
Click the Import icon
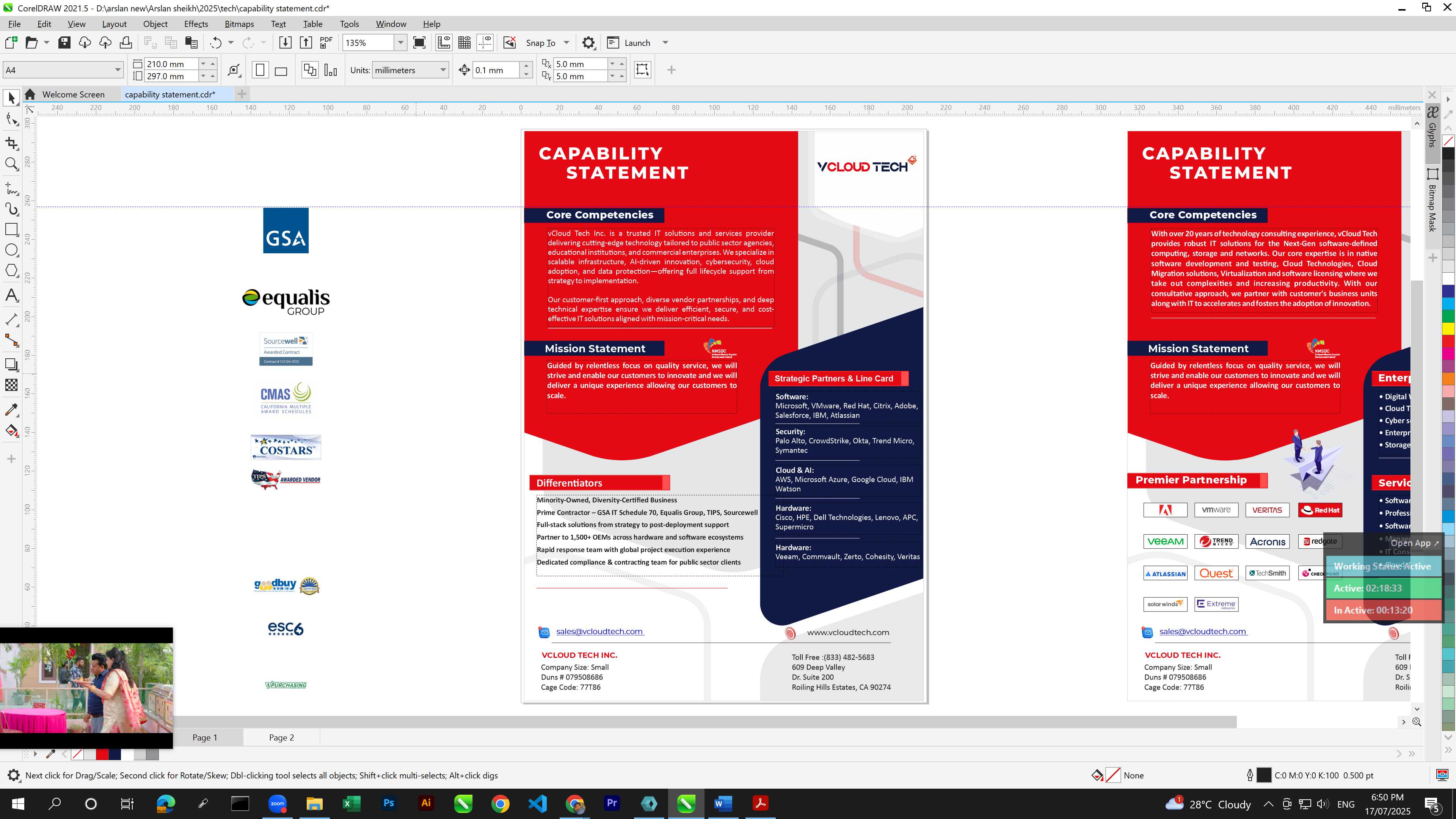click(x=286, y=42)
